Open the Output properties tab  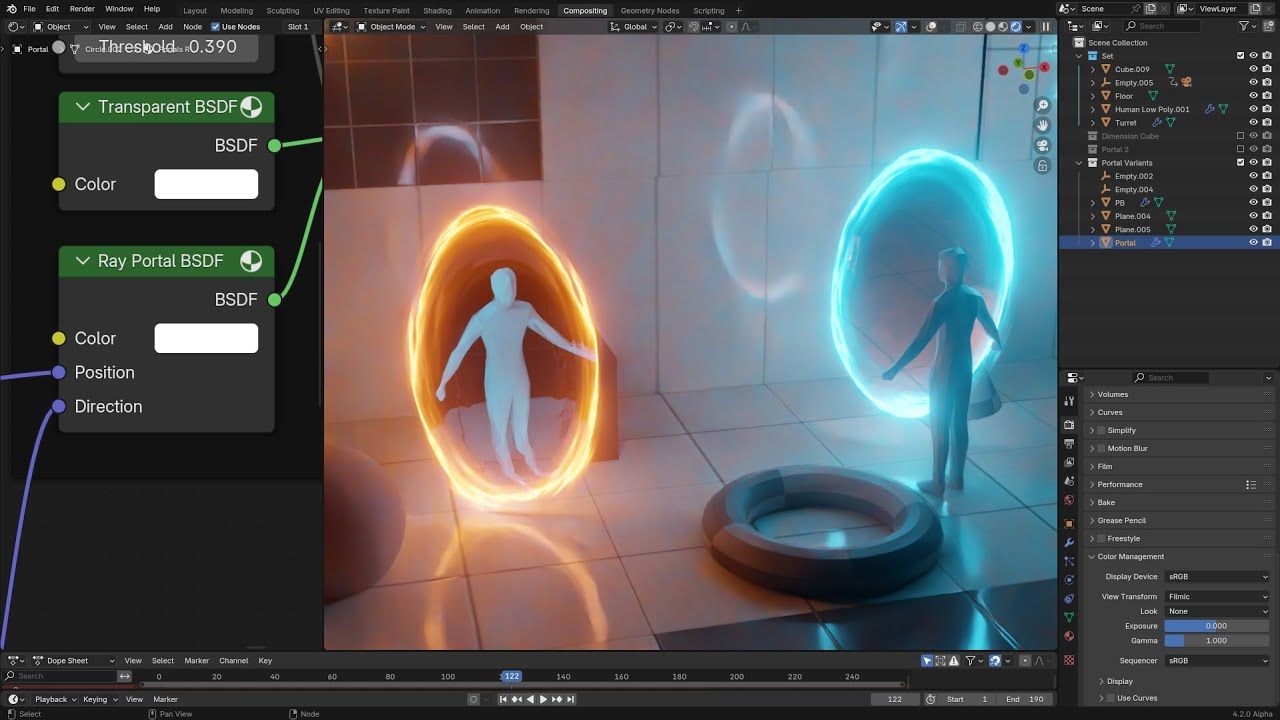click(x=1069, y=444)
